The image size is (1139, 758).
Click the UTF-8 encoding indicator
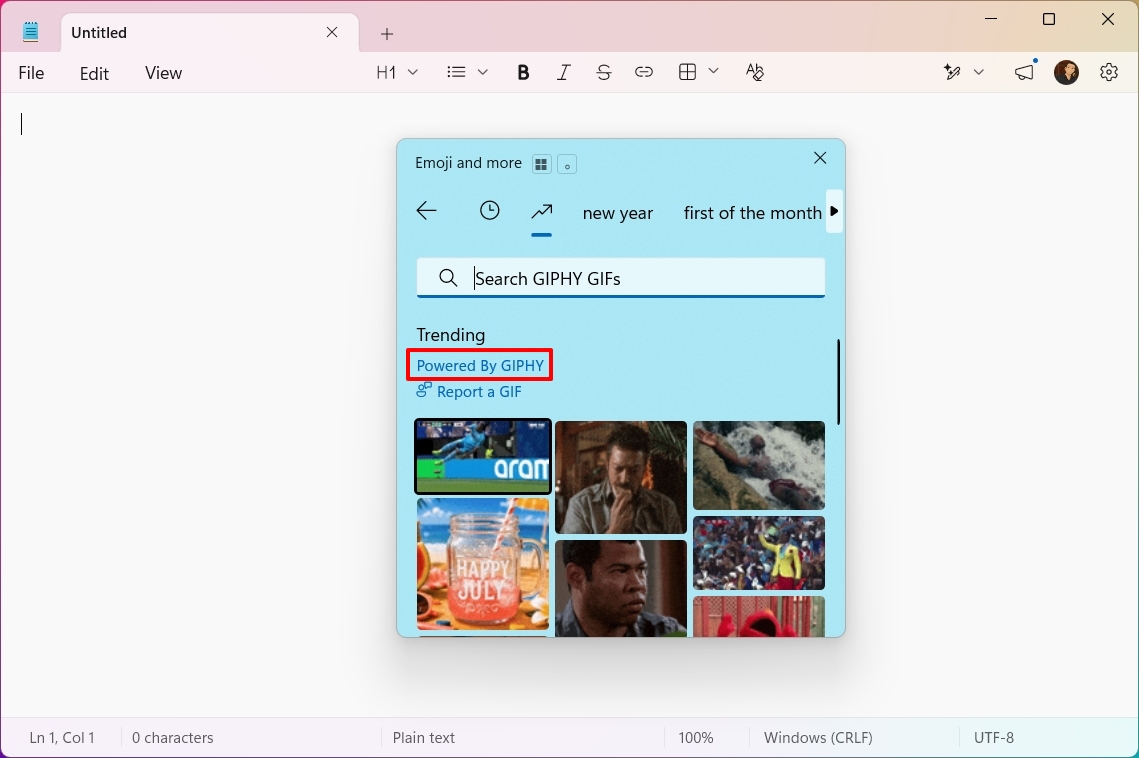coord(993,738)
